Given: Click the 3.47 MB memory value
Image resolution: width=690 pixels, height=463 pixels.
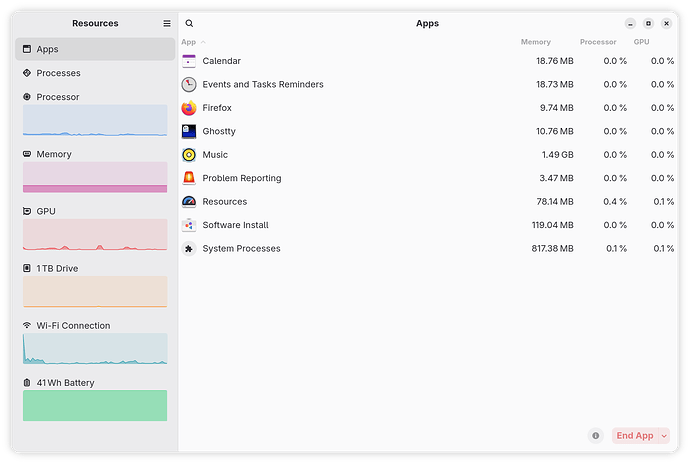Looking at the screenshot, I should [557, 178].
